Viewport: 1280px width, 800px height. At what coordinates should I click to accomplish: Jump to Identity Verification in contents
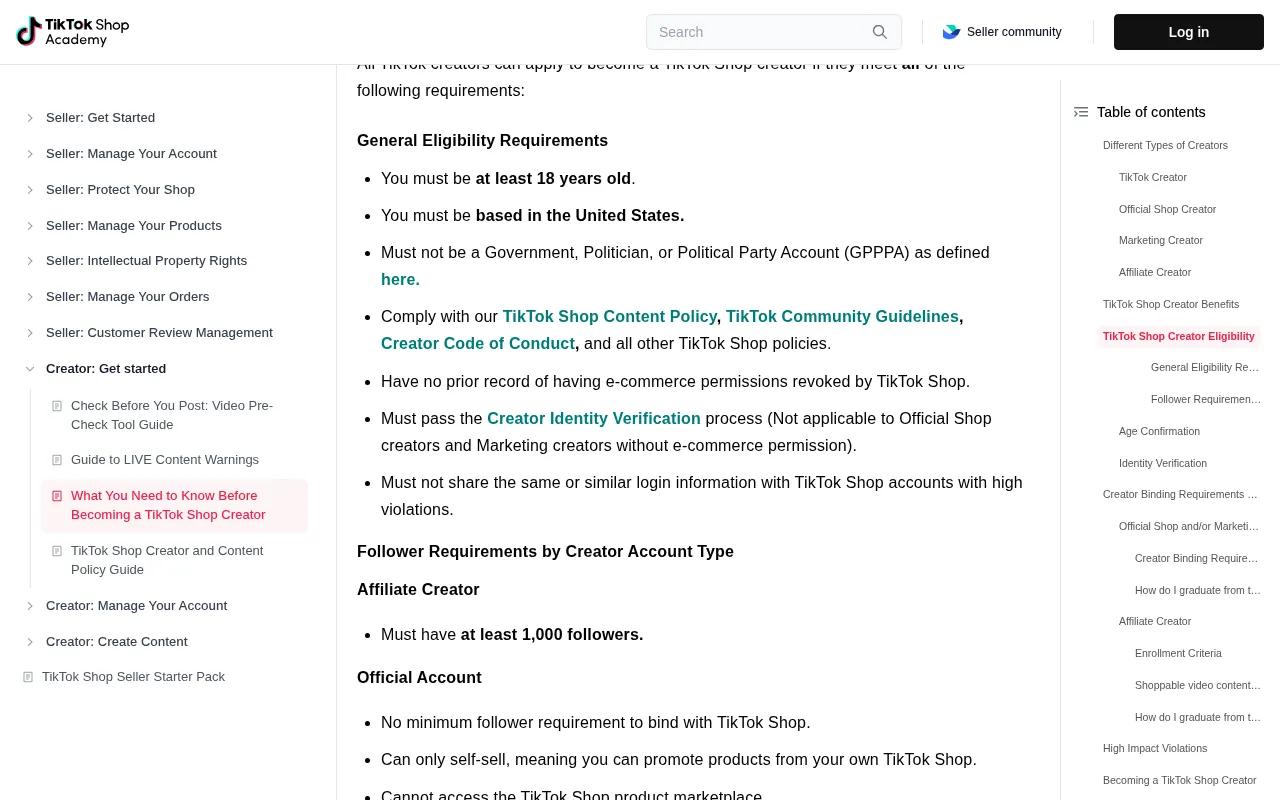[x=1163, y=464]
